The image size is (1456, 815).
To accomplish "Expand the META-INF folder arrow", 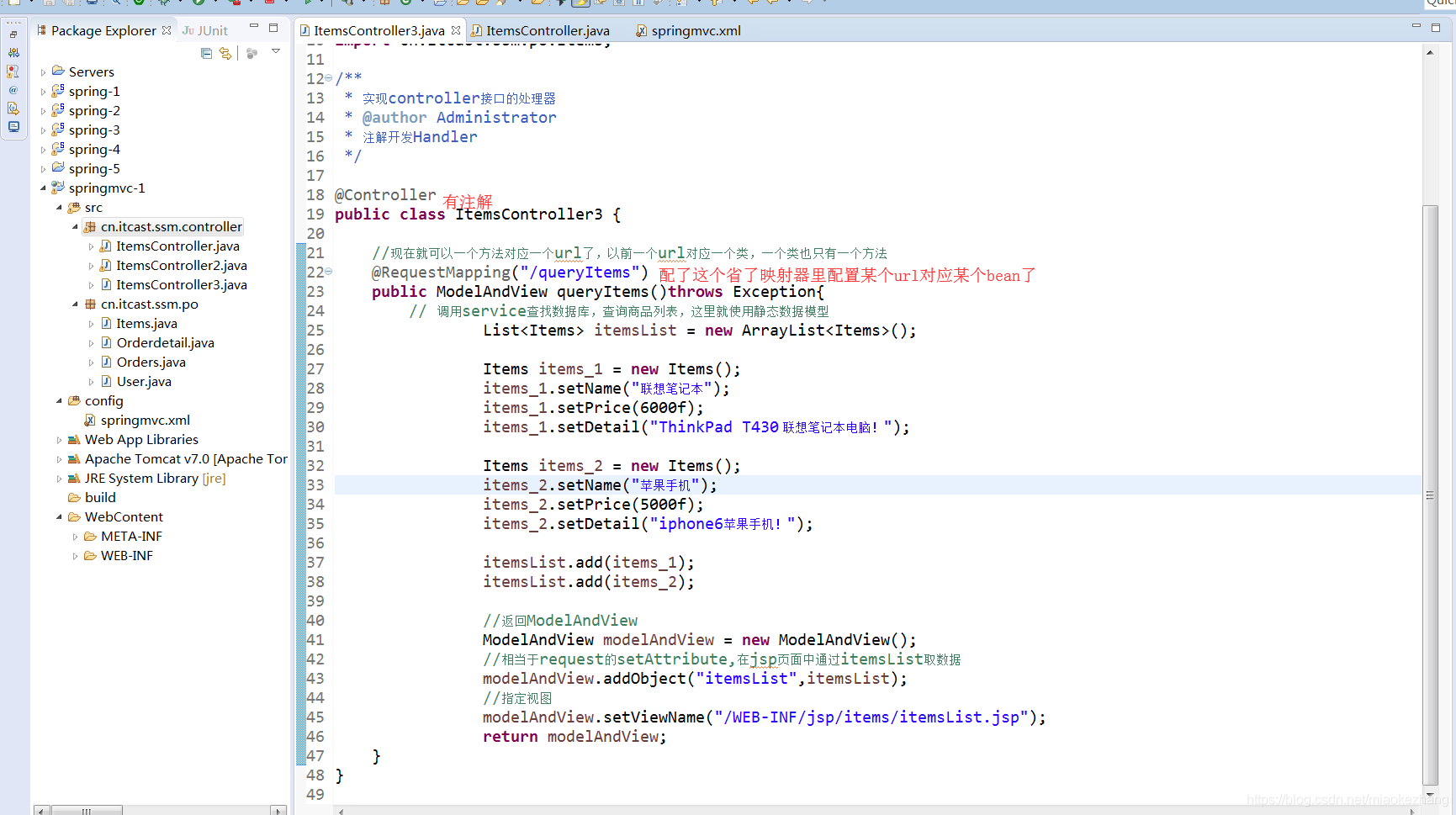I will (x=75, y=537).
